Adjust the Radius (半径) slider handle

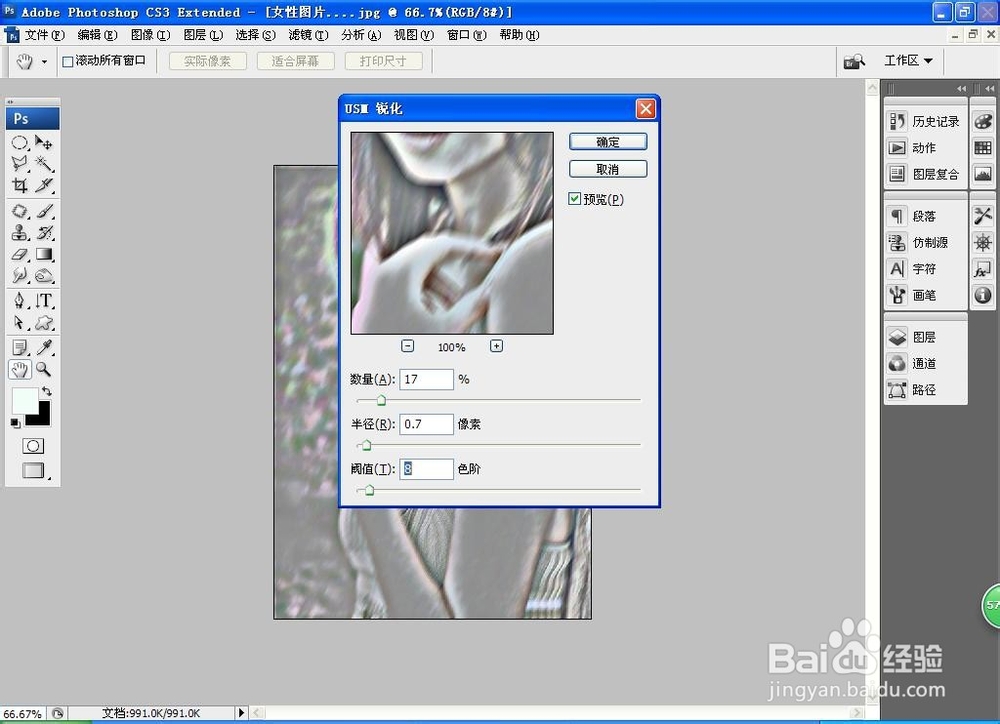pyautogui.click(x=366, y=445)
